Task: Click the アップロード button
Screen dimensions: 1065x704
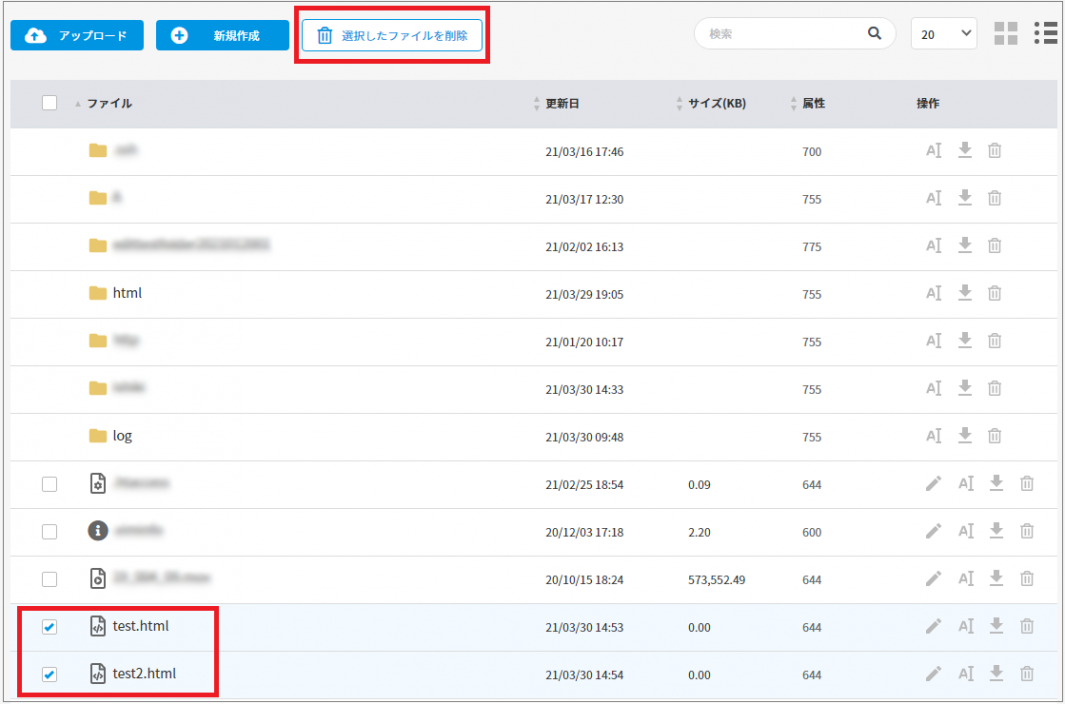Action: (x=77, y=36)
